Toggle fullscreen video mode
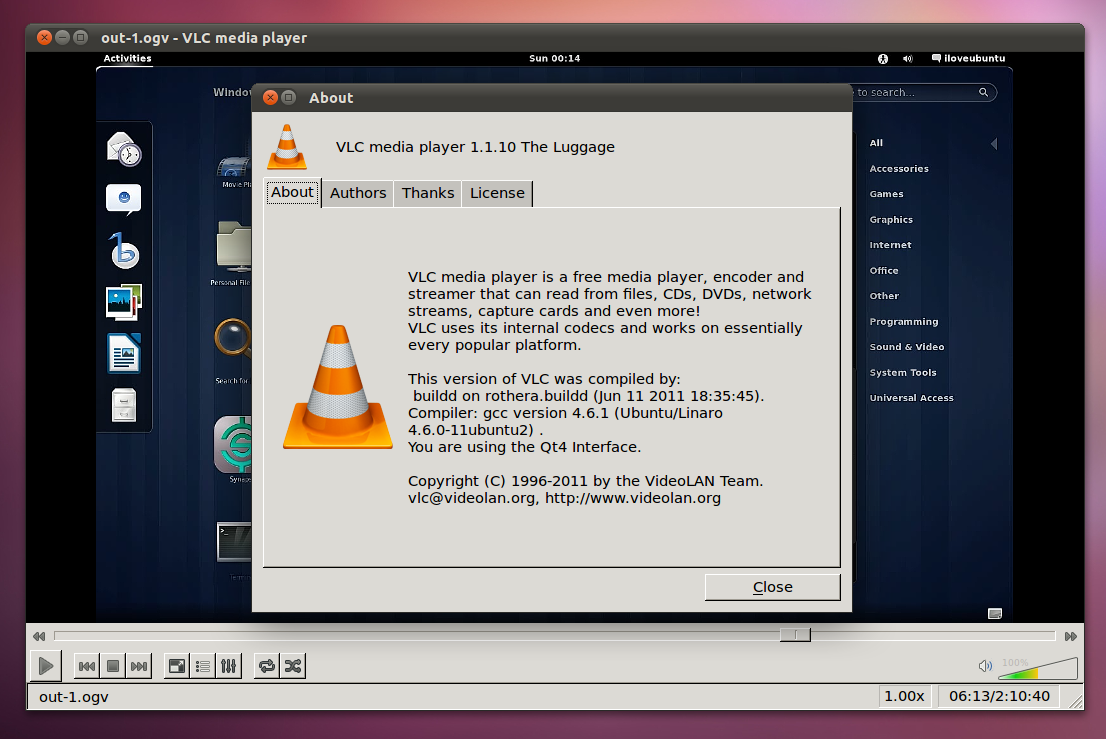The image size is (1106, 739). [177, 666]
